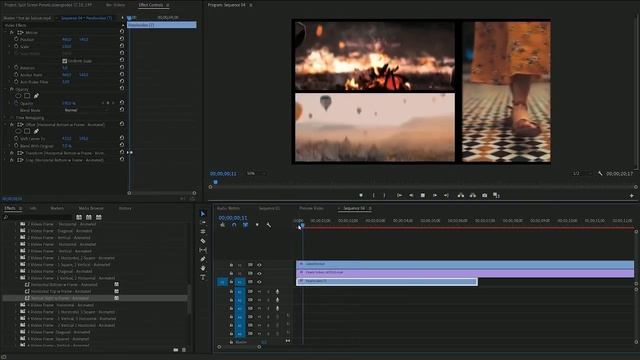Create elliptical mask under Opacity

[x=18, y=96]
